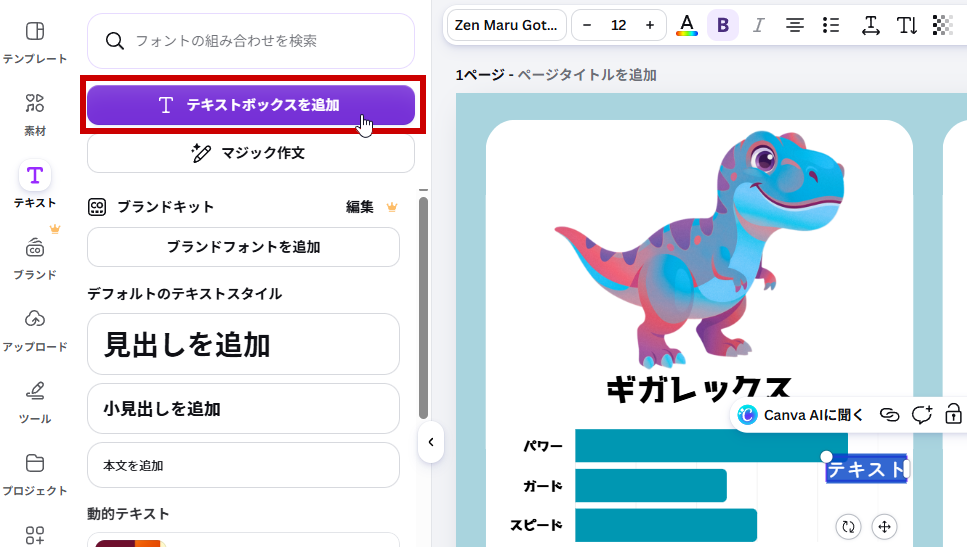The image size is (967, 547).
Task: Click the ガード bar in chart
Action: [x=651, y=485]
